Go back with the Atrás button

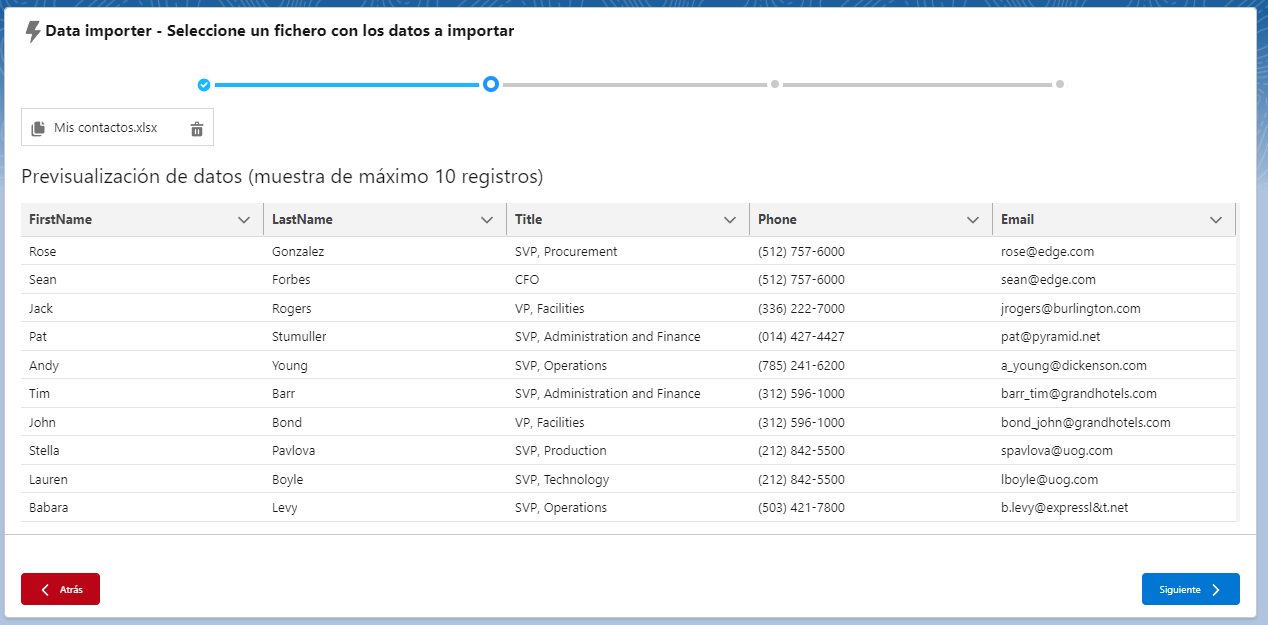60,589
